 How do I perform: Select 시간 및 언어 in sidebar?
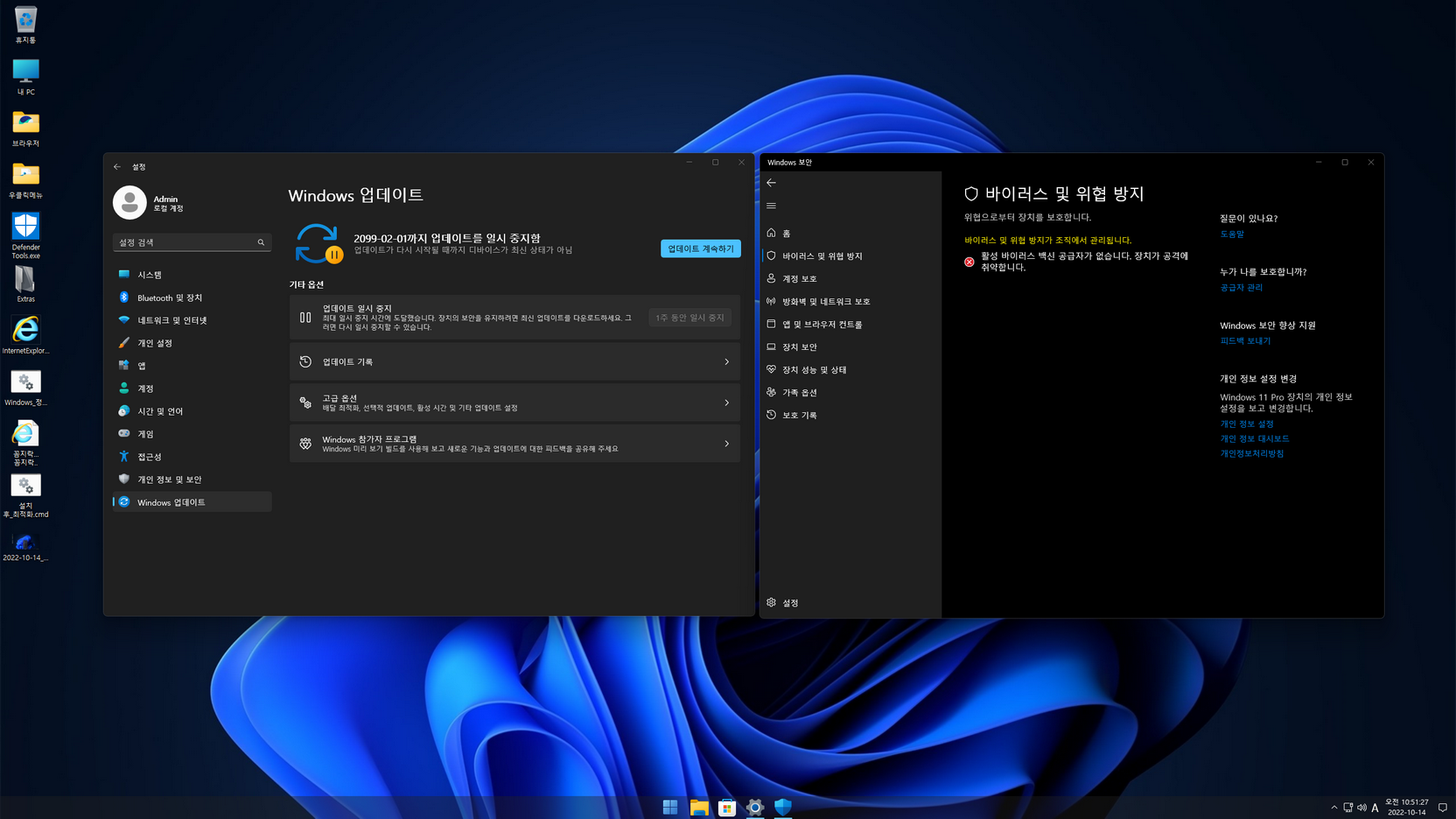pyautogui.click(x=192, y=411)
